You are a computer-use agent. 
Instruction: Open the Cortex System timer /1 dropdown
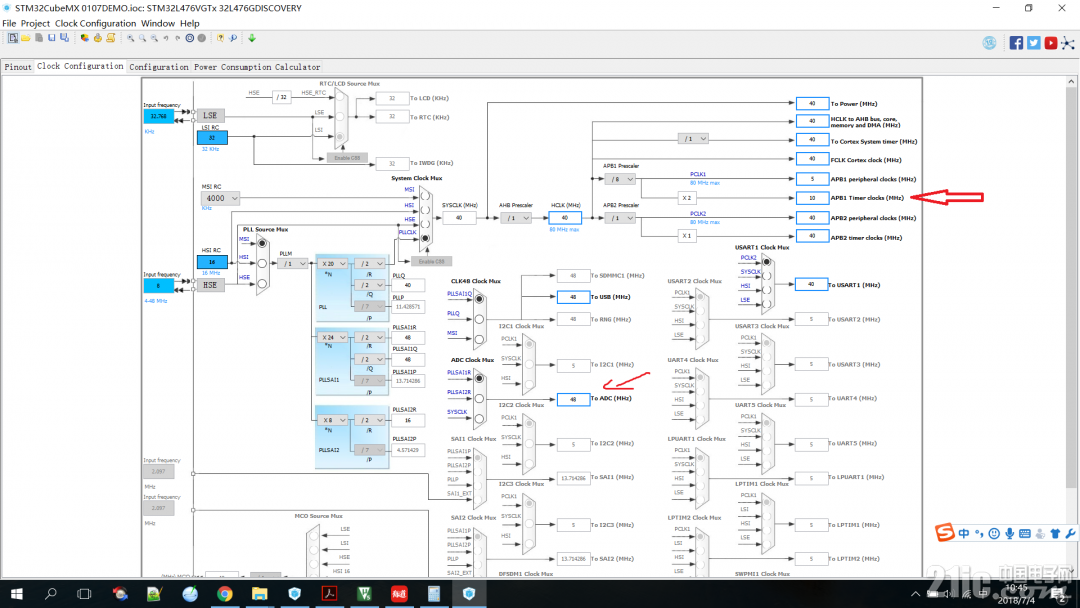coord(693,139)
